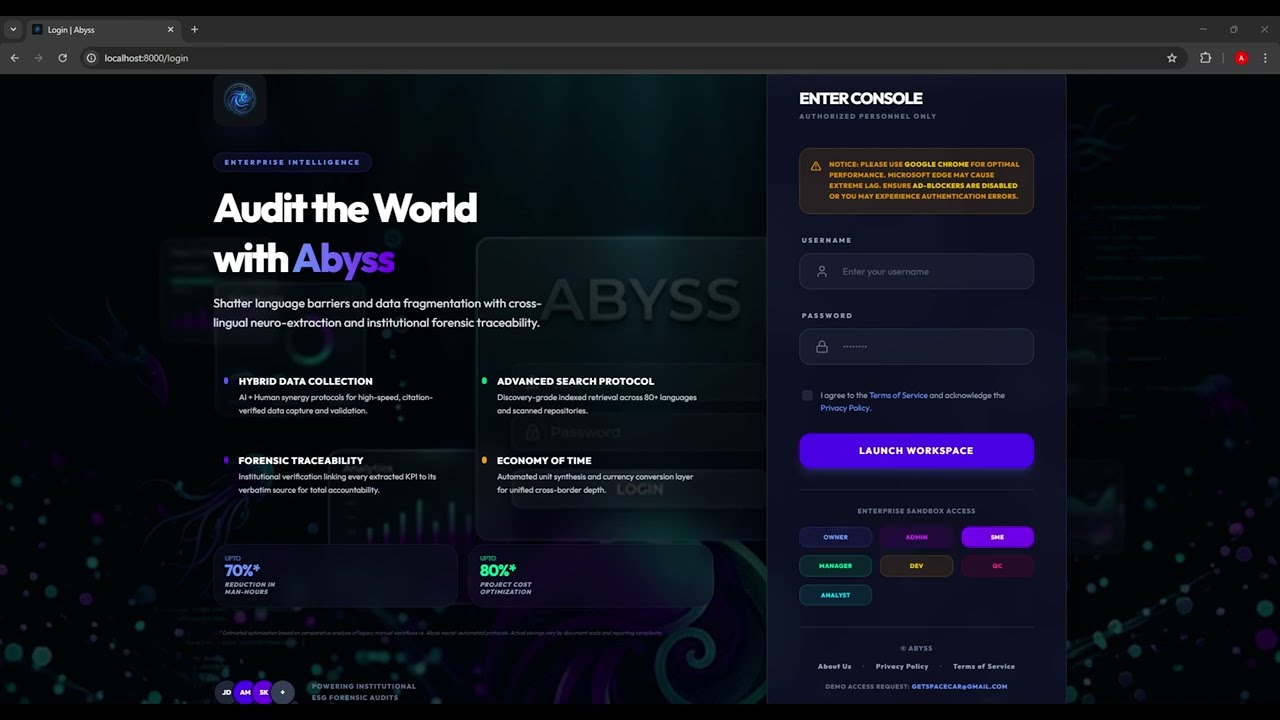Open Chrome profile avatar
Image resolution: width=1280 pixels, height=720 pixels.
[x=1241, y=58]
